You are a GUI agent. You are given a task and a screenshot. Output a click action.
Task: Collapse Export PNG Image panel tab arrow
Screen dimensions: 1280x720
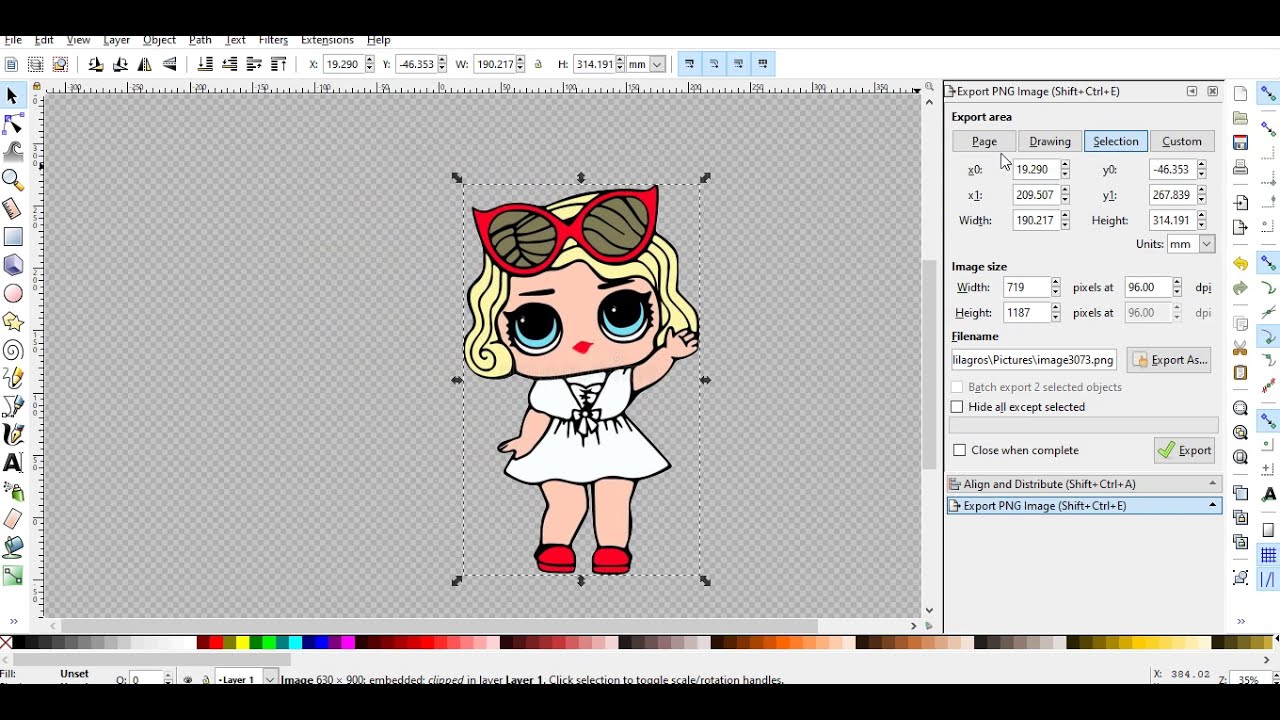(1213, 506)
